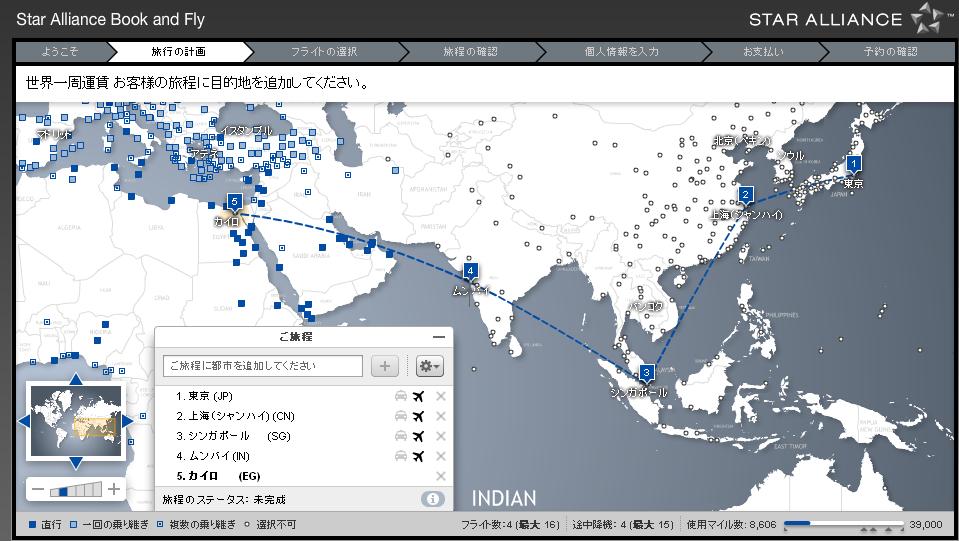
Task: Pan the map right with arrow
Action: coord(128,421)
